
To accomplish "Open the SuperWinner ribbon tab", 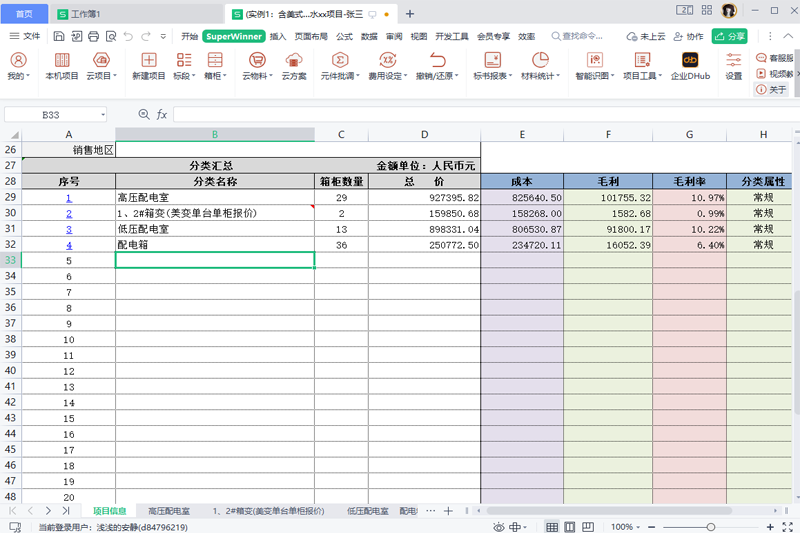I will point(234,36).
